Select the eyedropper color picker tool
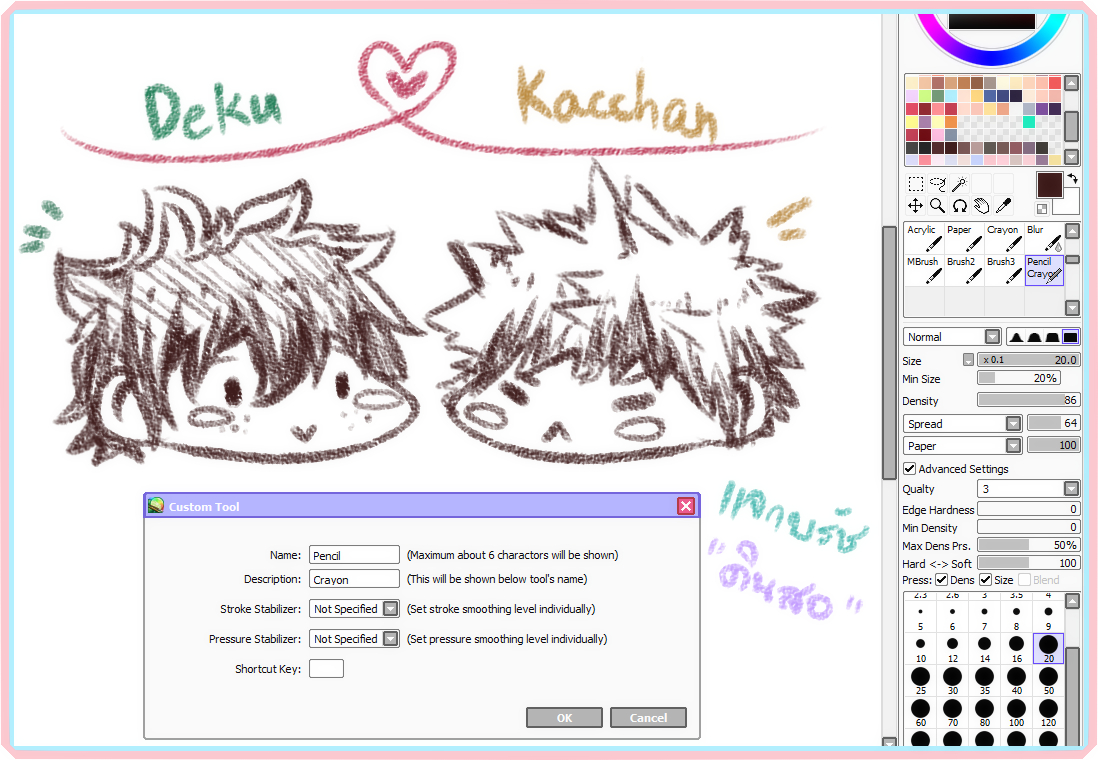The image size is (1098, 760). tap(1003, 205)
